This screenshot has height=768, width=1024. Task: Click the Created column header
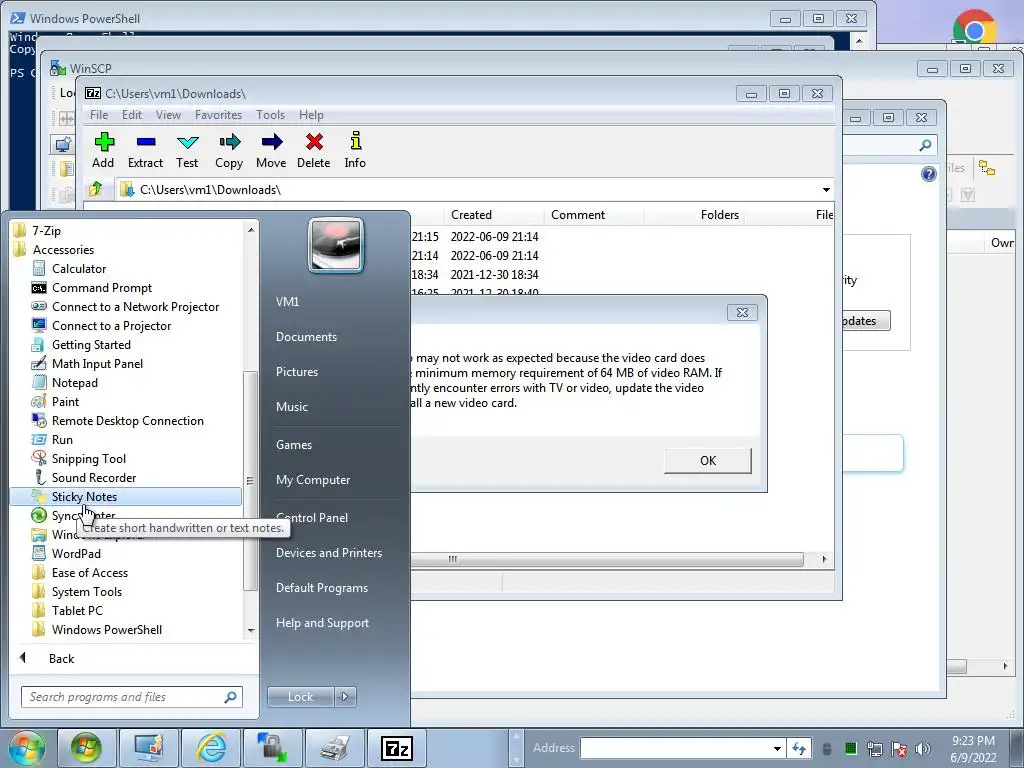pyautogui.click(x=493, y=215)
